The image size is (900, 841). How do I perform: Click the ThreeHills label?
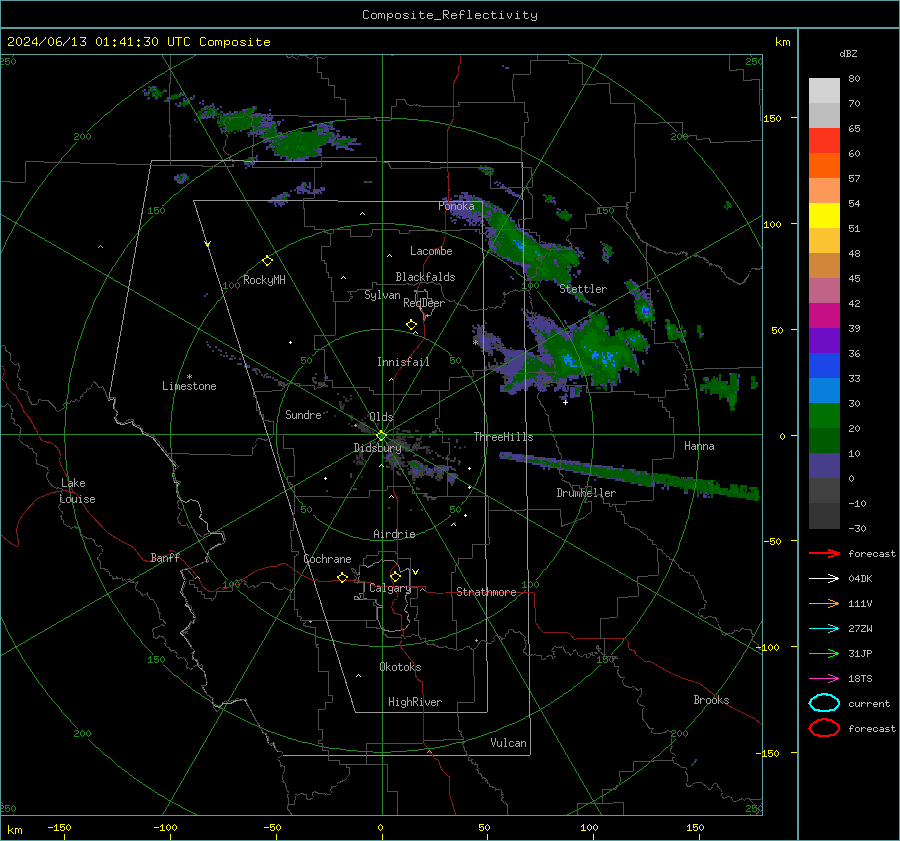[503, 437]
